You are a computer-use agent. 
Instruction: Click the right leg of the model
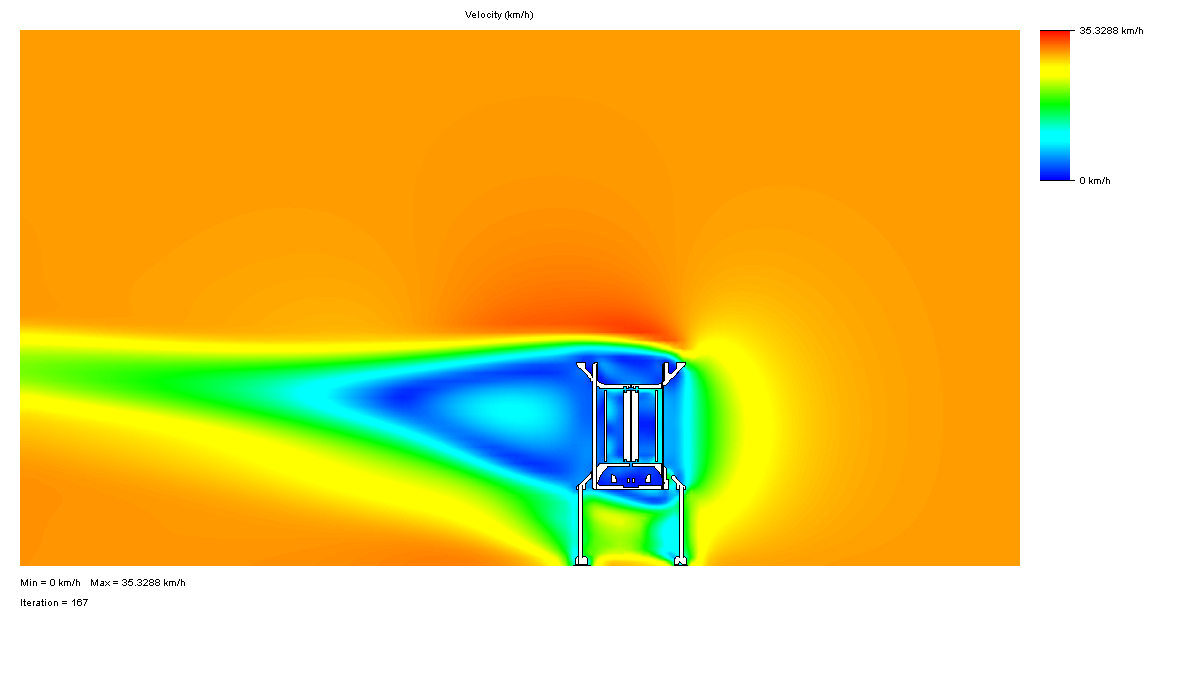point(681,520)
